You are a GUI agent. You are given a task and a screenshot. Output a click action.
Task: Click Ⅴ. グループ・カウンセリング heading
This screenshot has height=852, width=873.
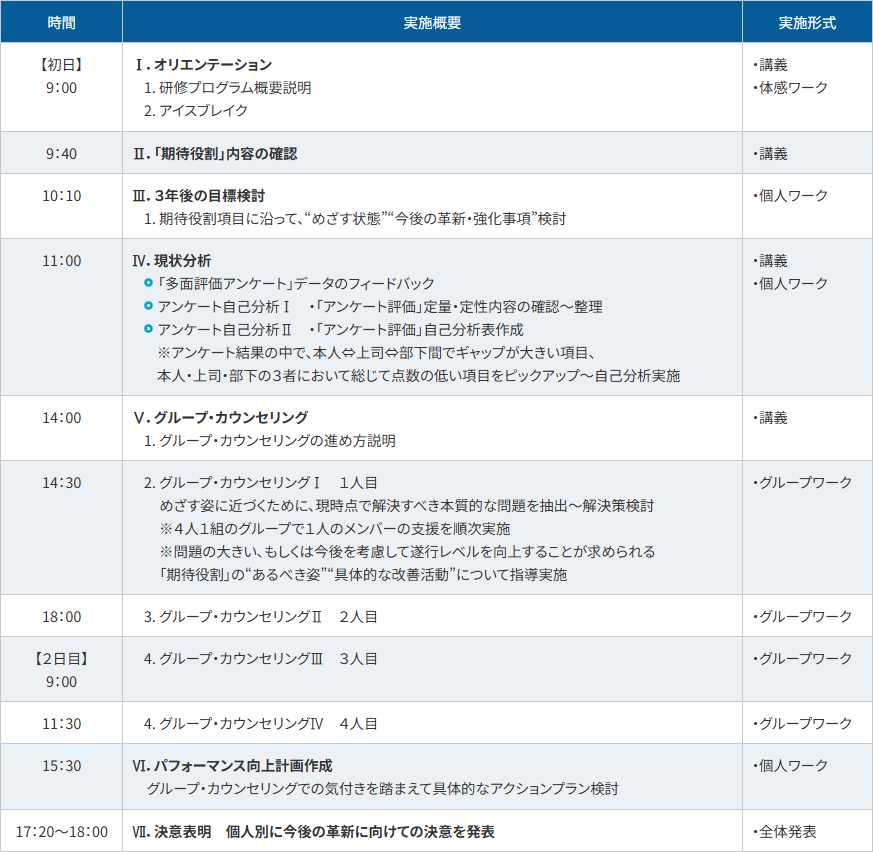[x=220, y=418]
